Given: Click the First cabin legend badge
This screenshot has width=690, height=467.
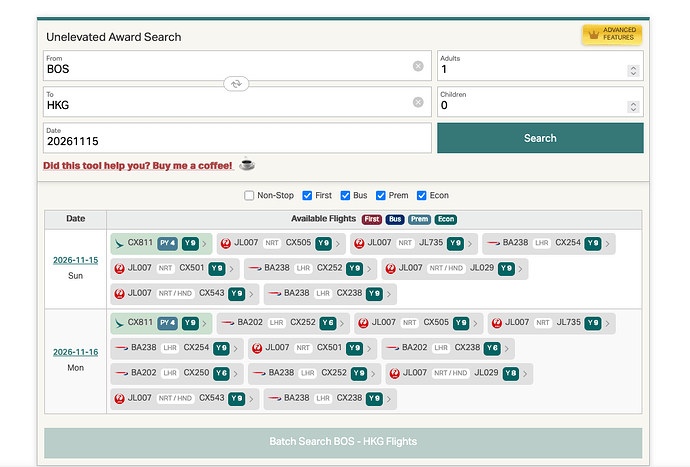Looking at the screenshot, I should [371, 219].
